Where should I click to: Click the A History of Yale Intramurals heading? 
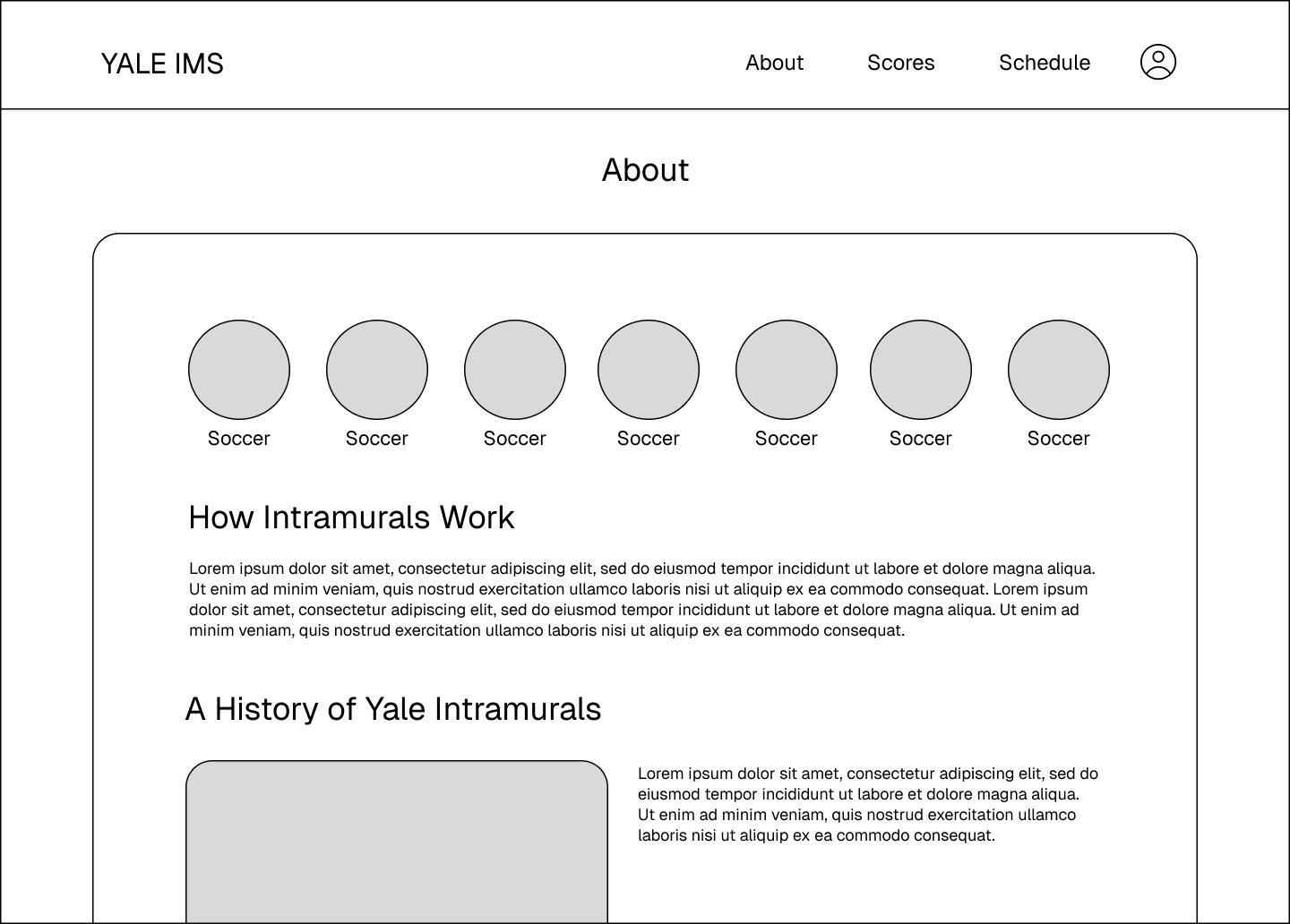pyautogui.click(x=393, y=709)
